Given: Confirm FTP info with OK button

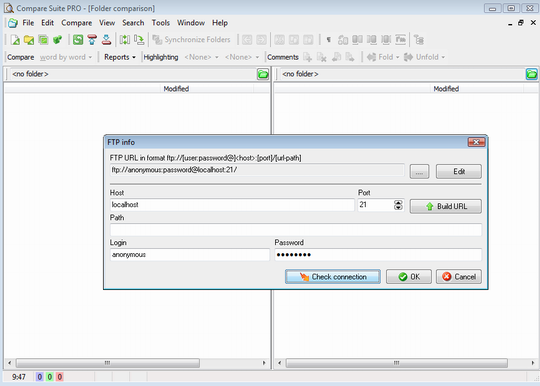Looking at the screenshot, I should point(409,277).
